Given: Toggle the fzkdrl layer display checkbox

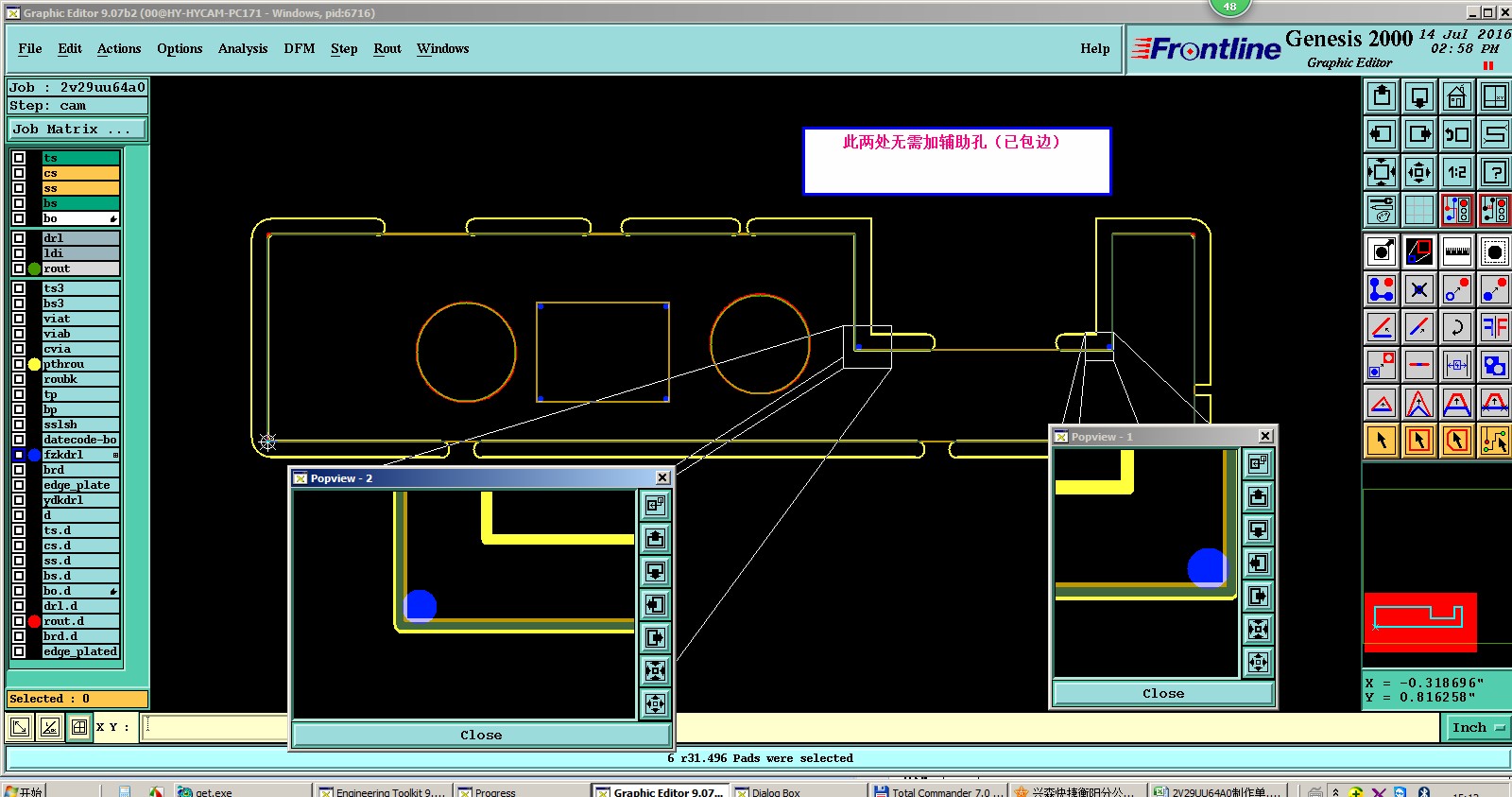Looking at the screenshot, I should 19,455.
